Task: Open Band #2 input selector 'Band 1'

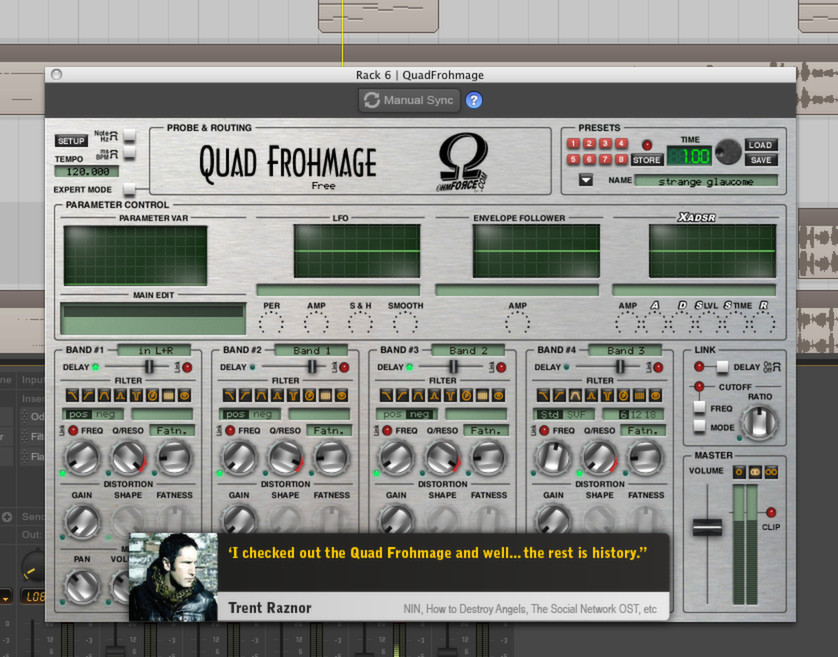Action: (312, 350)
